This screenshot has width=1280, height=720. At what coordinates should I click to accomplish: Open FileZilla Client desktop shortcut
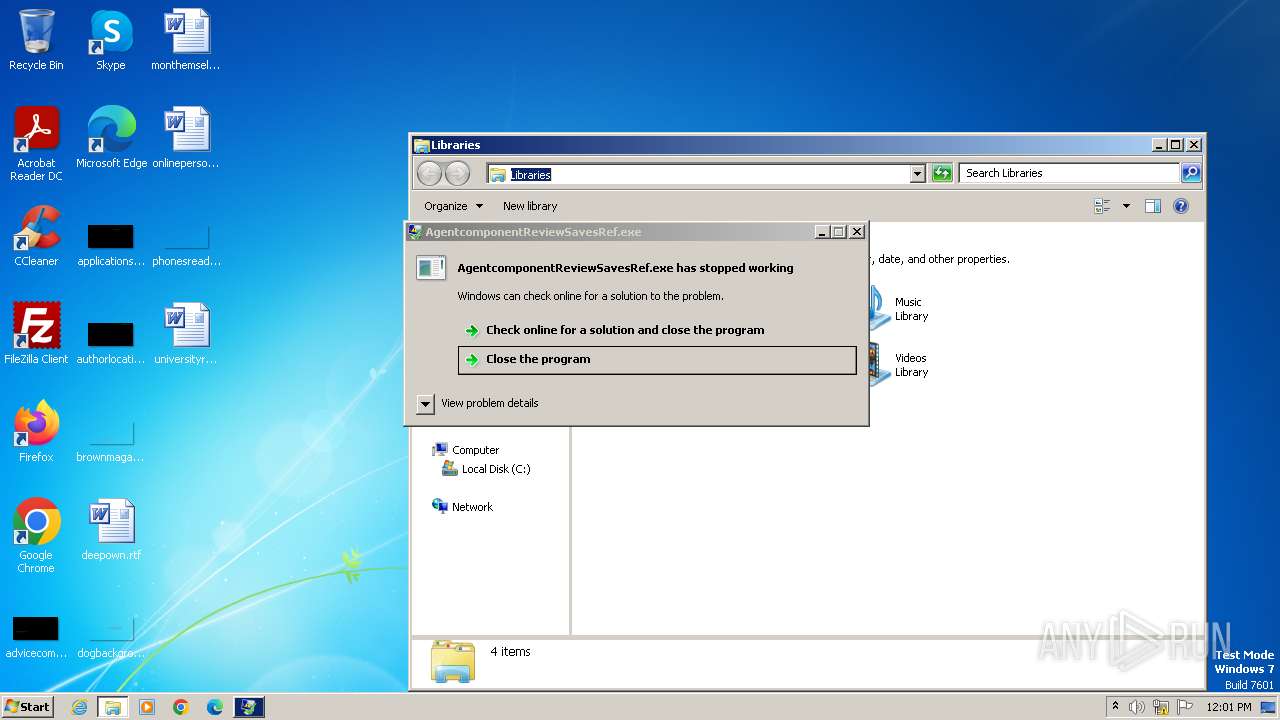pos(36,334)
